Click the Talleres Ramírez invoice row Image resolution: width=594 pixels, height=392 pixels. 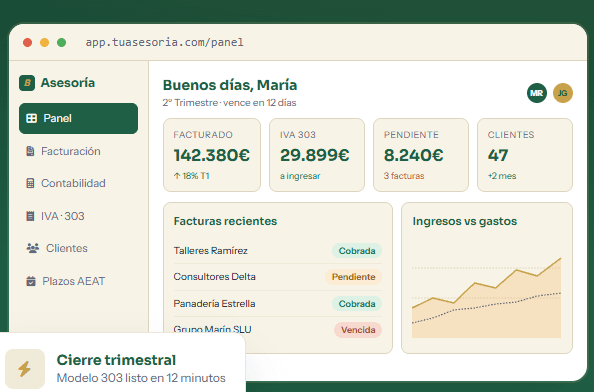point(278,251)
